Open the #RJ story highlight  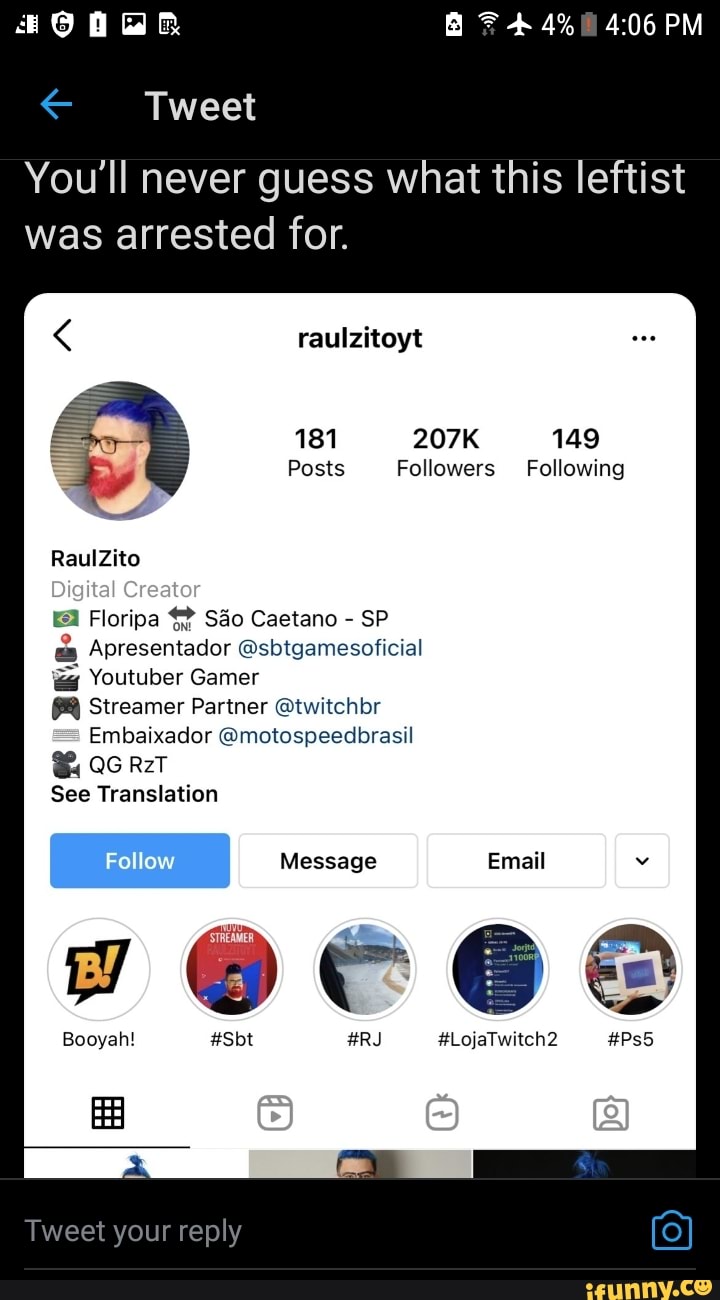365,969
